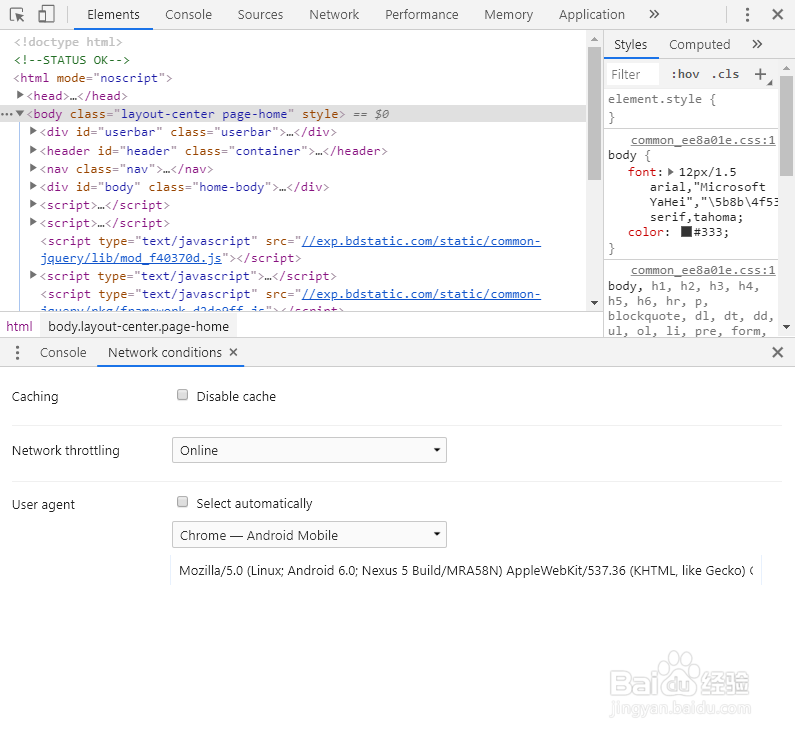Viewport: 795px width, 736px height.
Task: Go to the Memory tab
Action: (508, 15)
